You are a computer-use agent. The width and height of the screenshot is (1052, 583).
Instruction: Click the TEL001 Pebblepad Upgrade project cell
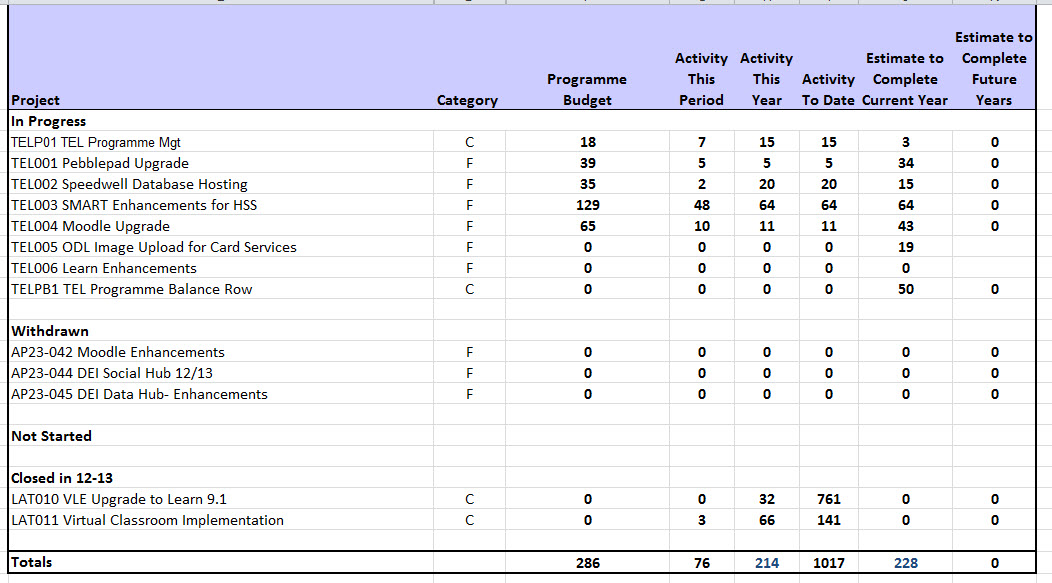click(100, 163)
